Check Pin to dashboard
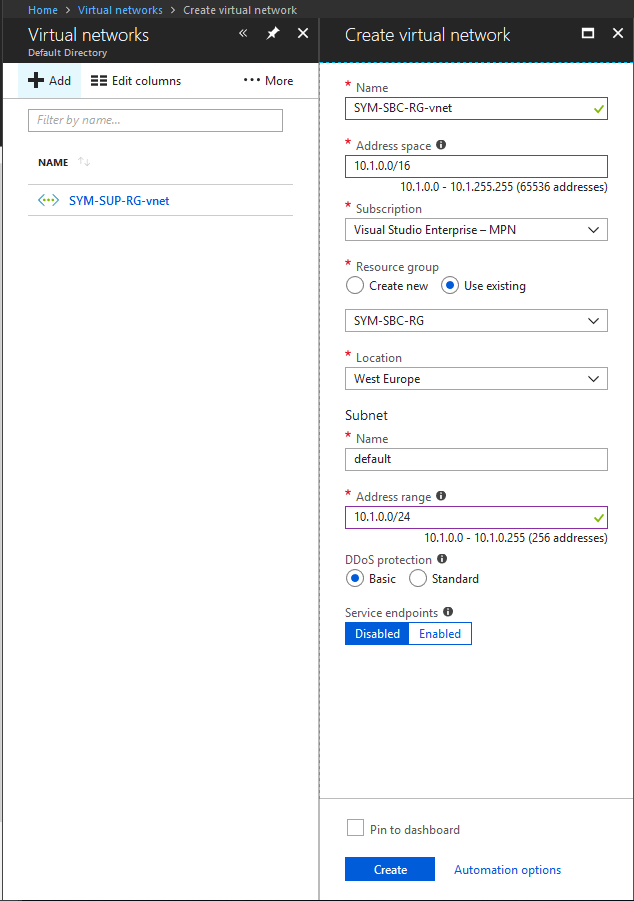Viewport: 634px width, 901px height. 355,828
